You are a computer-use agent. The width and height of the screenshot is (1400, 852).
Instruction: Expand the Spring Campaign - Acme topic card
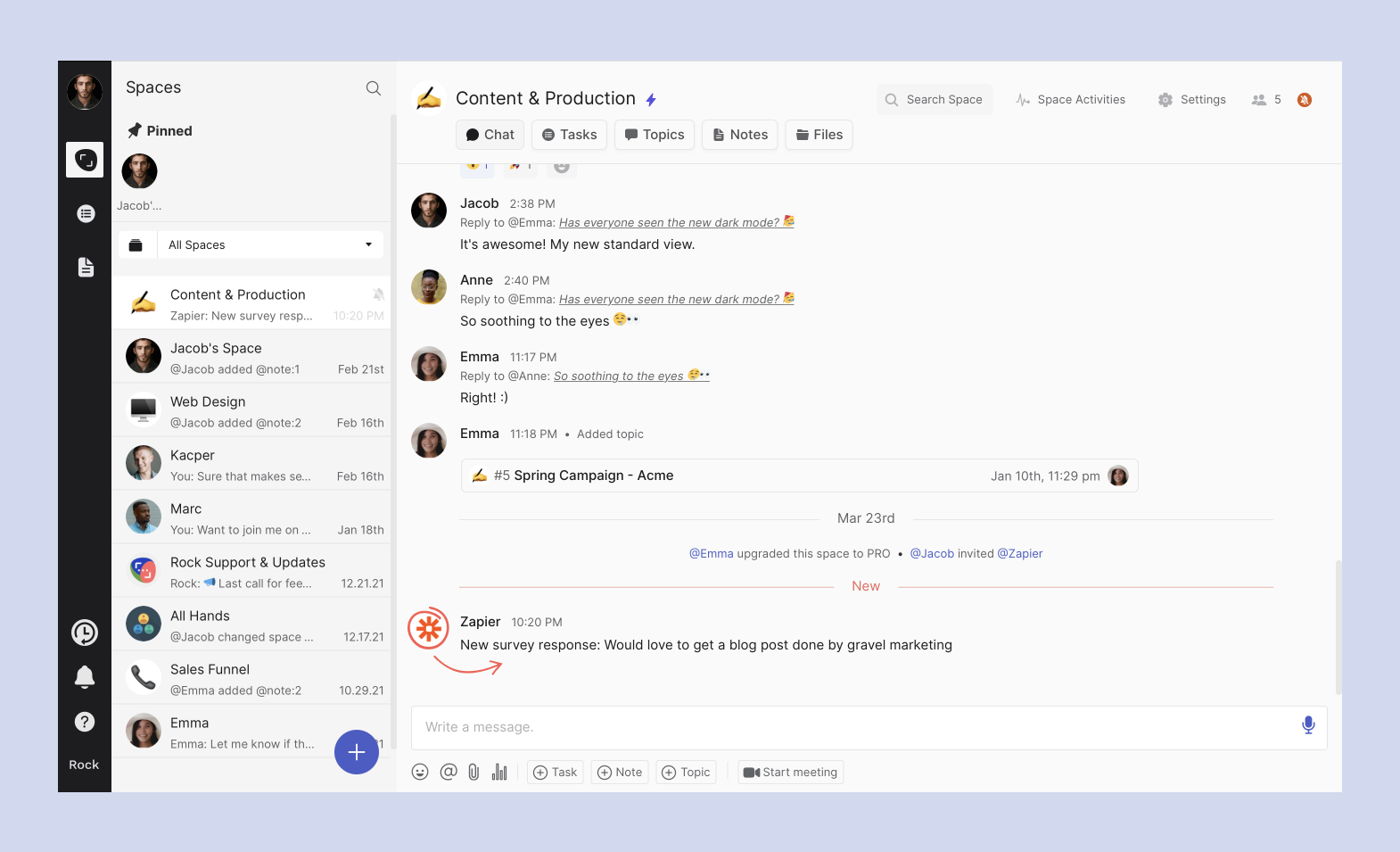799,476
